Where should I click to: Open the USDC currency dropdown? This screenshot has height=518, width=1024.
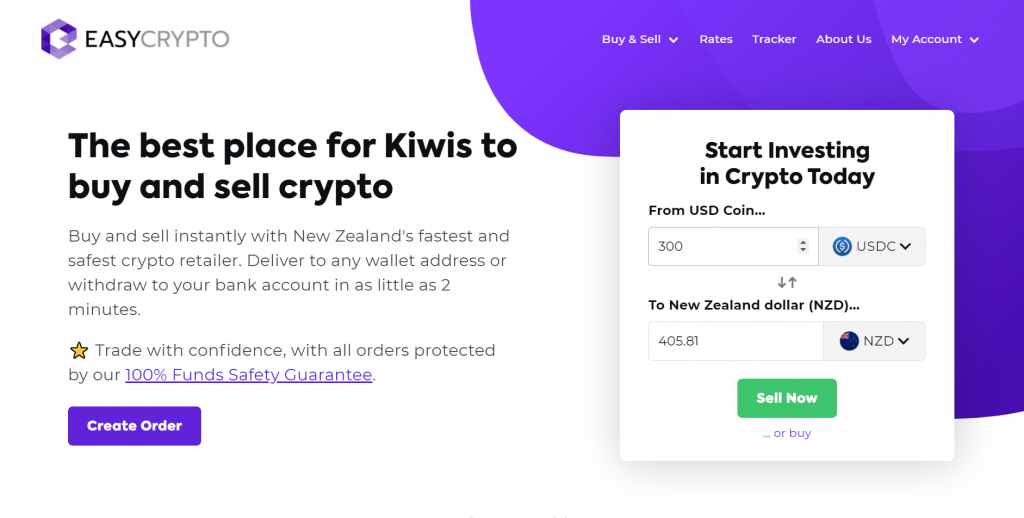point(872,246)
